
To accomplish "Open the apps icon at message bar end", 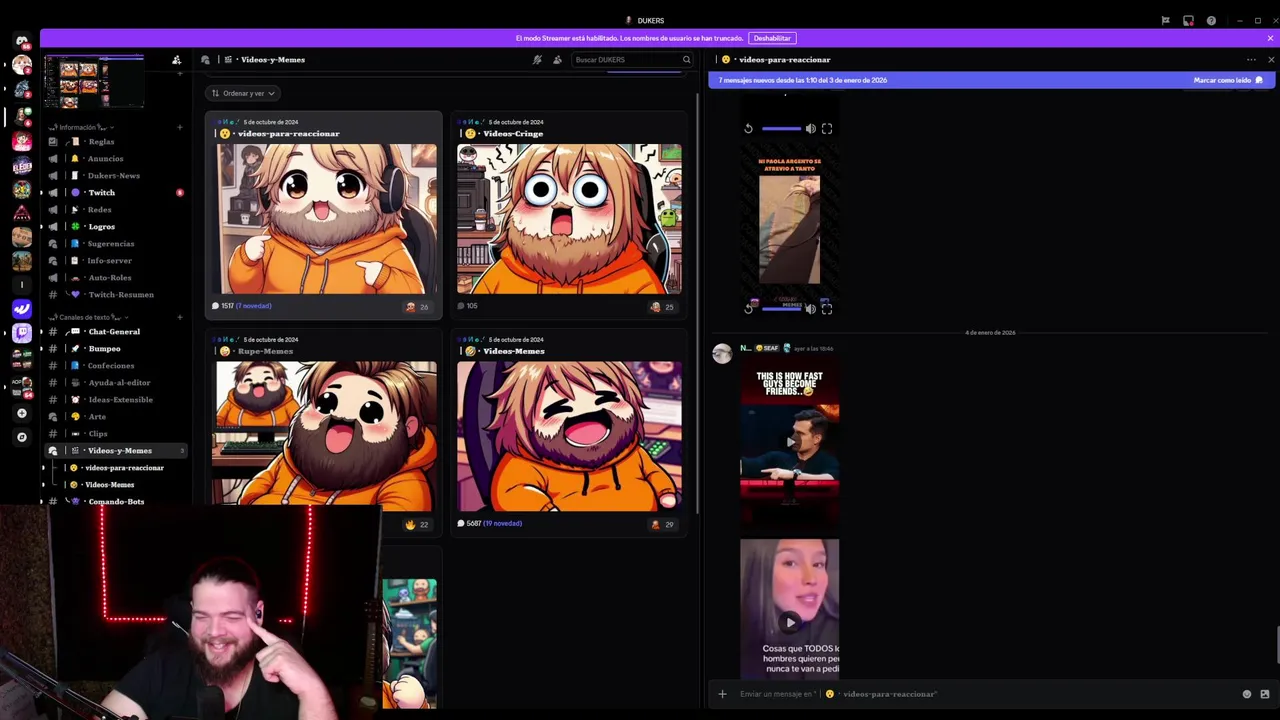I will pos(1265,694).
